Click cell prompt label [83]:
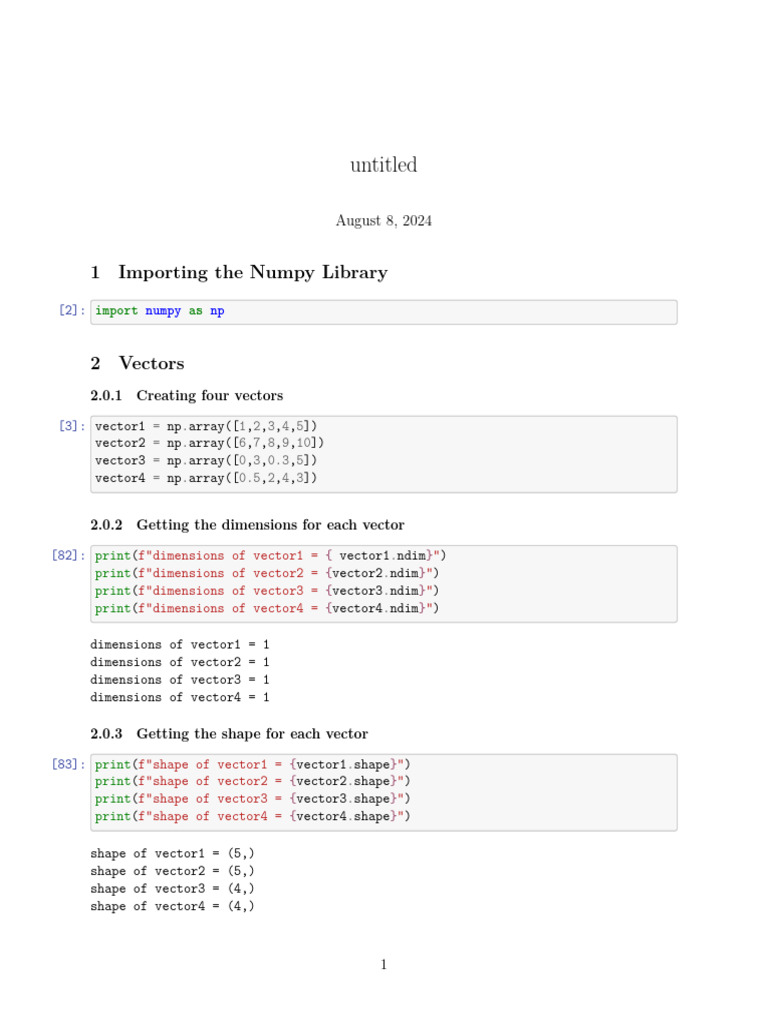Viewport: 768px width, 1024px height. point(69,764)
